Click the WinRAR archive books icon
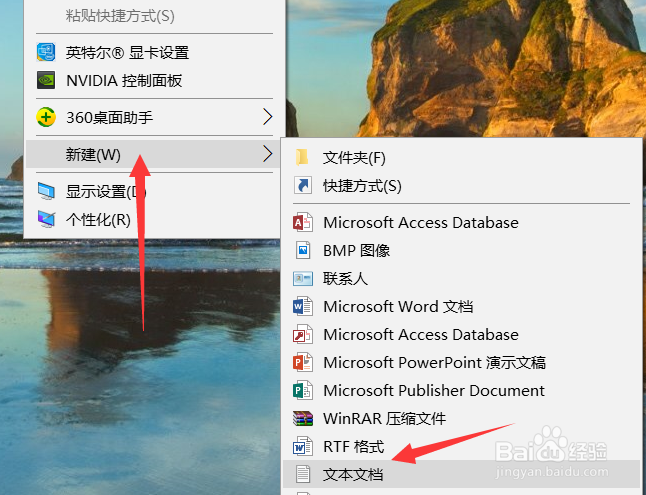 point(303,419)
